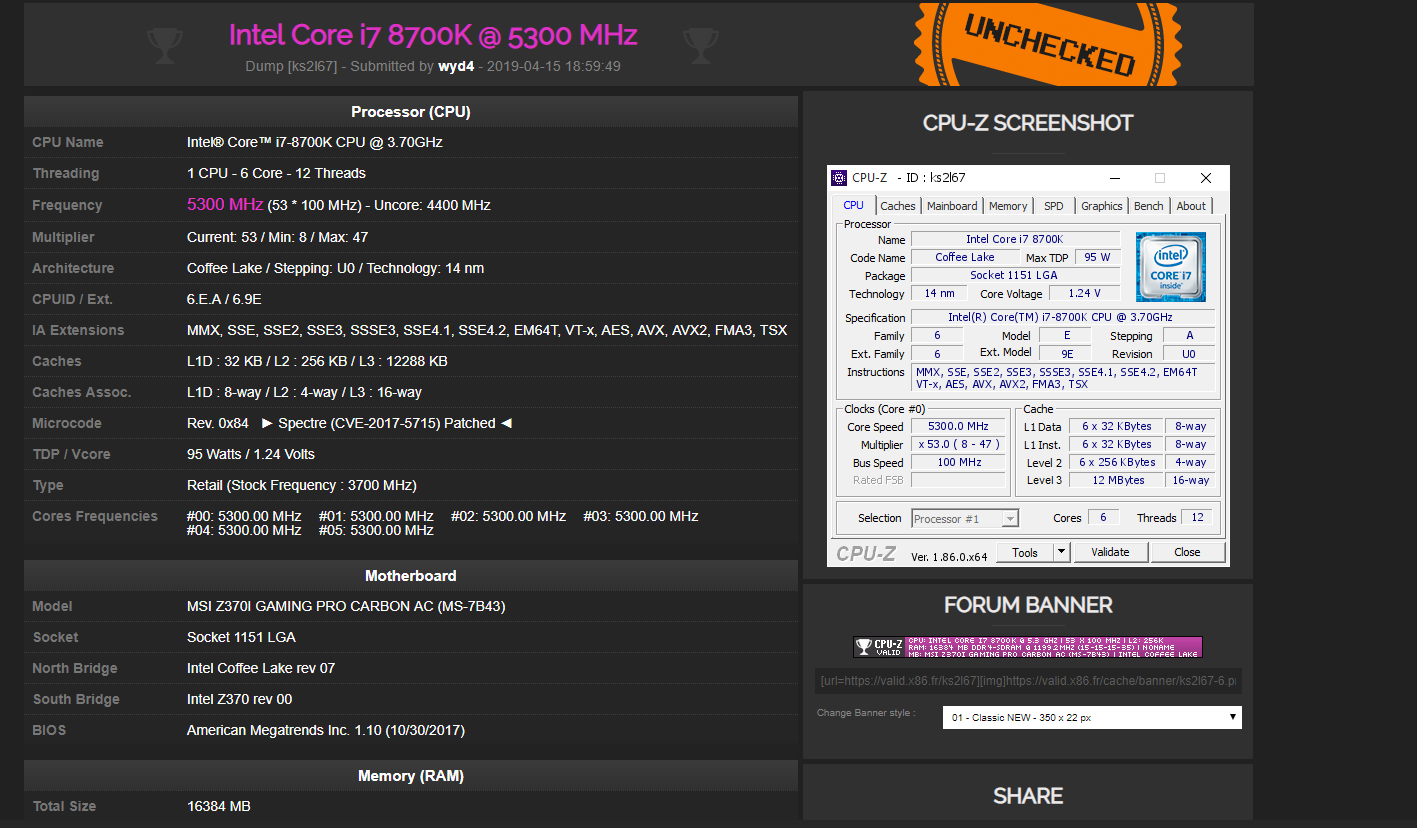
Task: Click the CPU-Z window title icon
Action: tap(839, 178)
